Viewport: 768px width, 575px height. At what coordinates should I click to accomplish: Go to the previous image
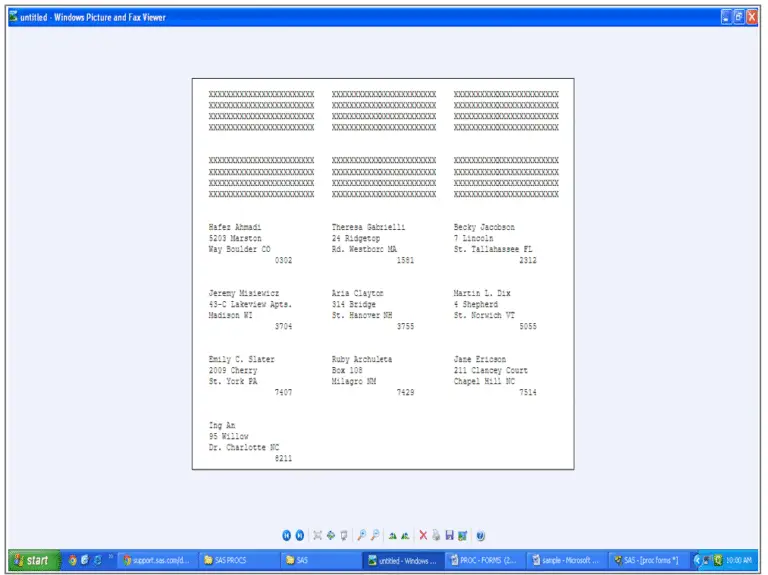coord(286,536)
